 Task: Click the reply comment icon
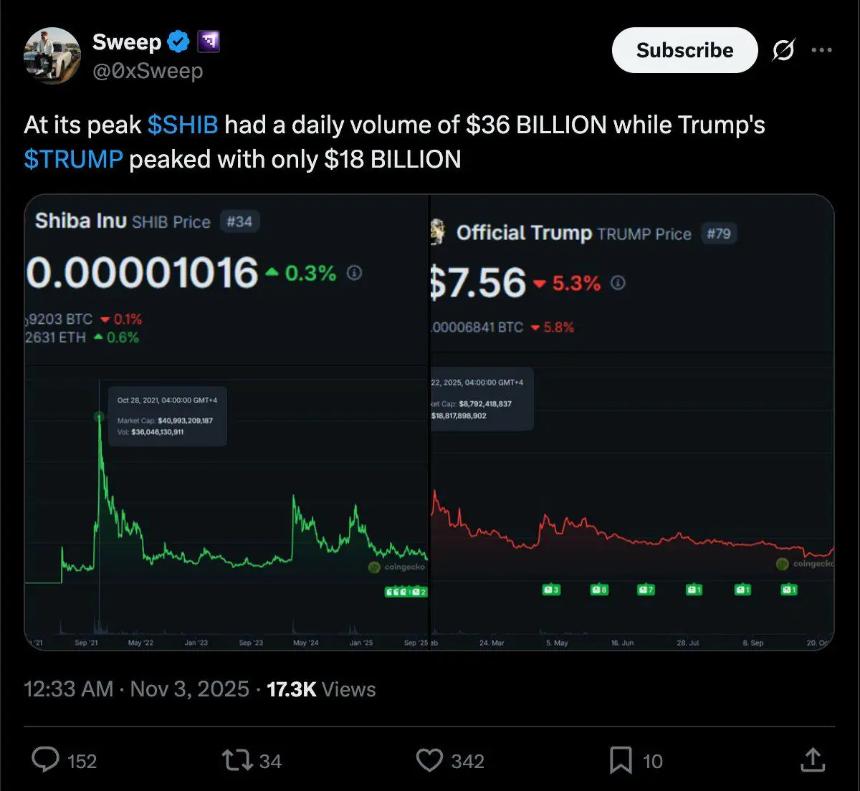coord(47,761)
